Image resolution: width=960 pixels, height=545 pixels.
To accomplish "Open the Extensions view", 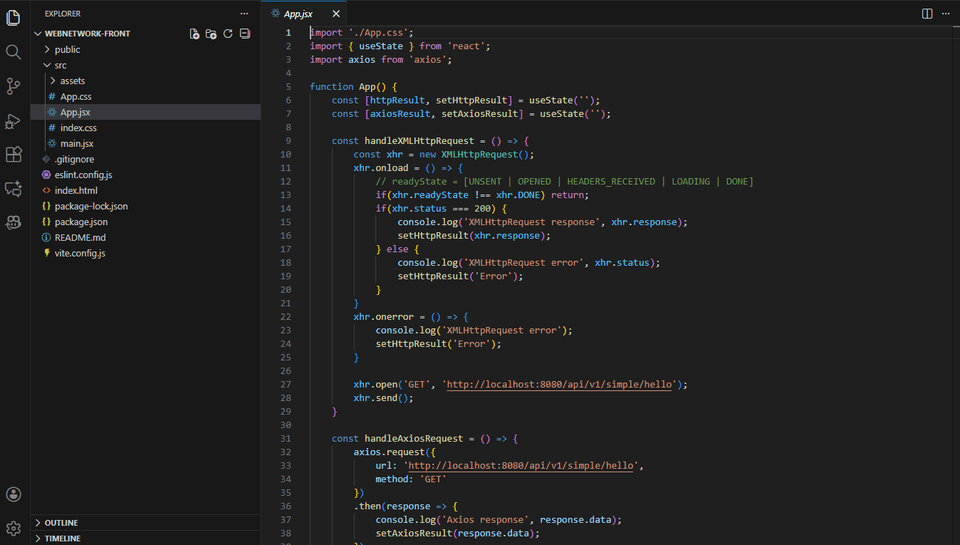I will coord(14,155).
